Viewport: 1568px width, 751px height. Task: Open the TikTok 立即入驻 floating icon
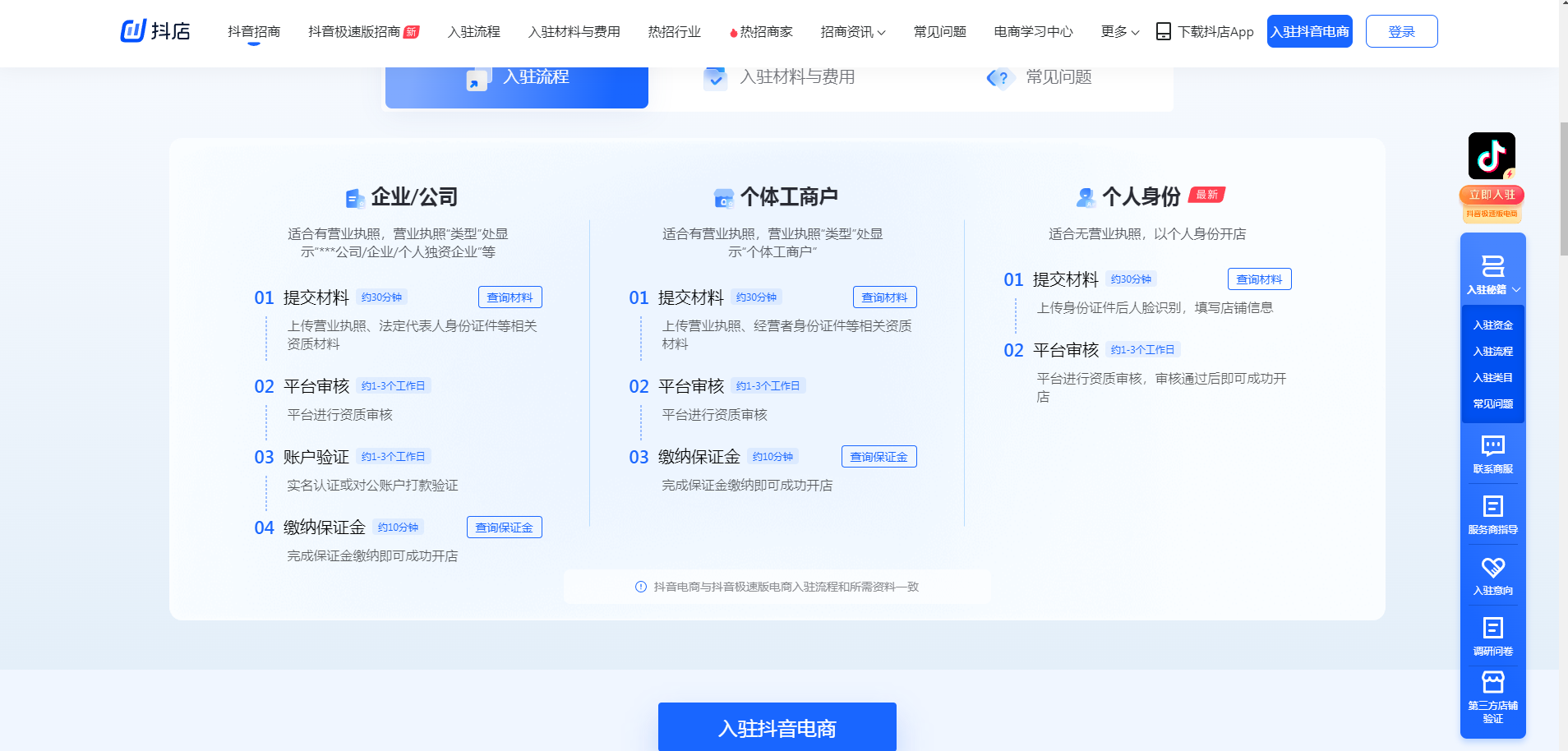coord(1492,155)
